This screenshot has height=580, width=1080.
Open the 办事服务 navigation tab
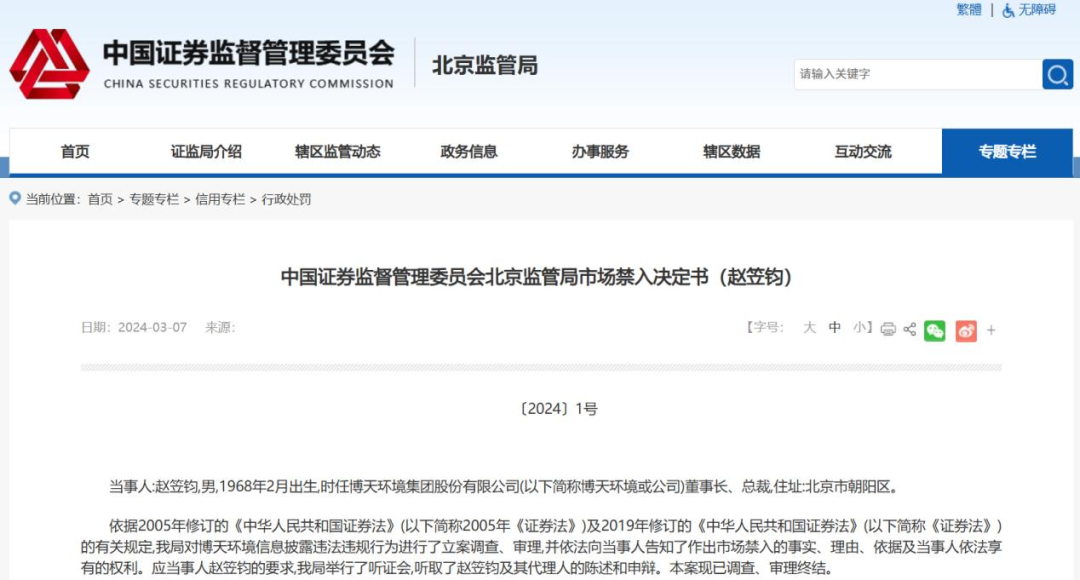[x=600, y=152]
